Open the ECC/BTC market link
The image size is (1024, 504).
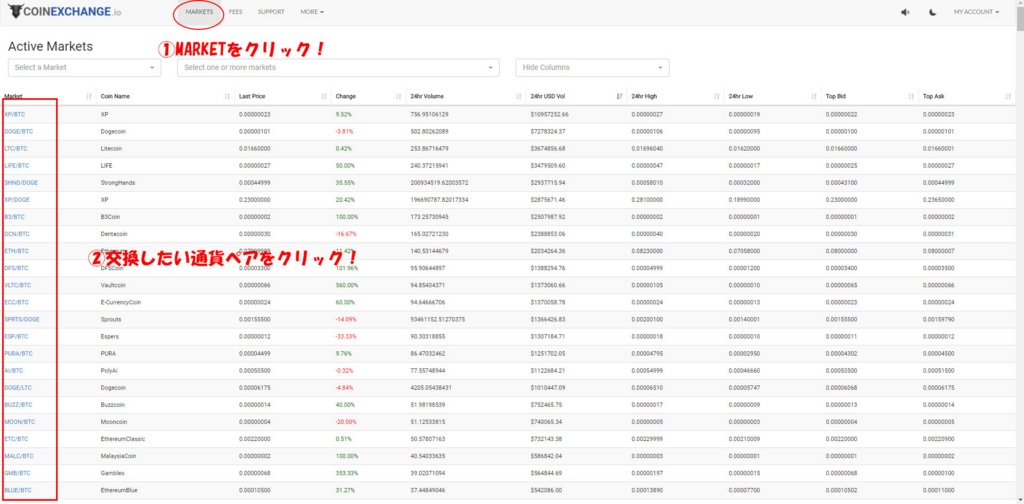point(16,302)
